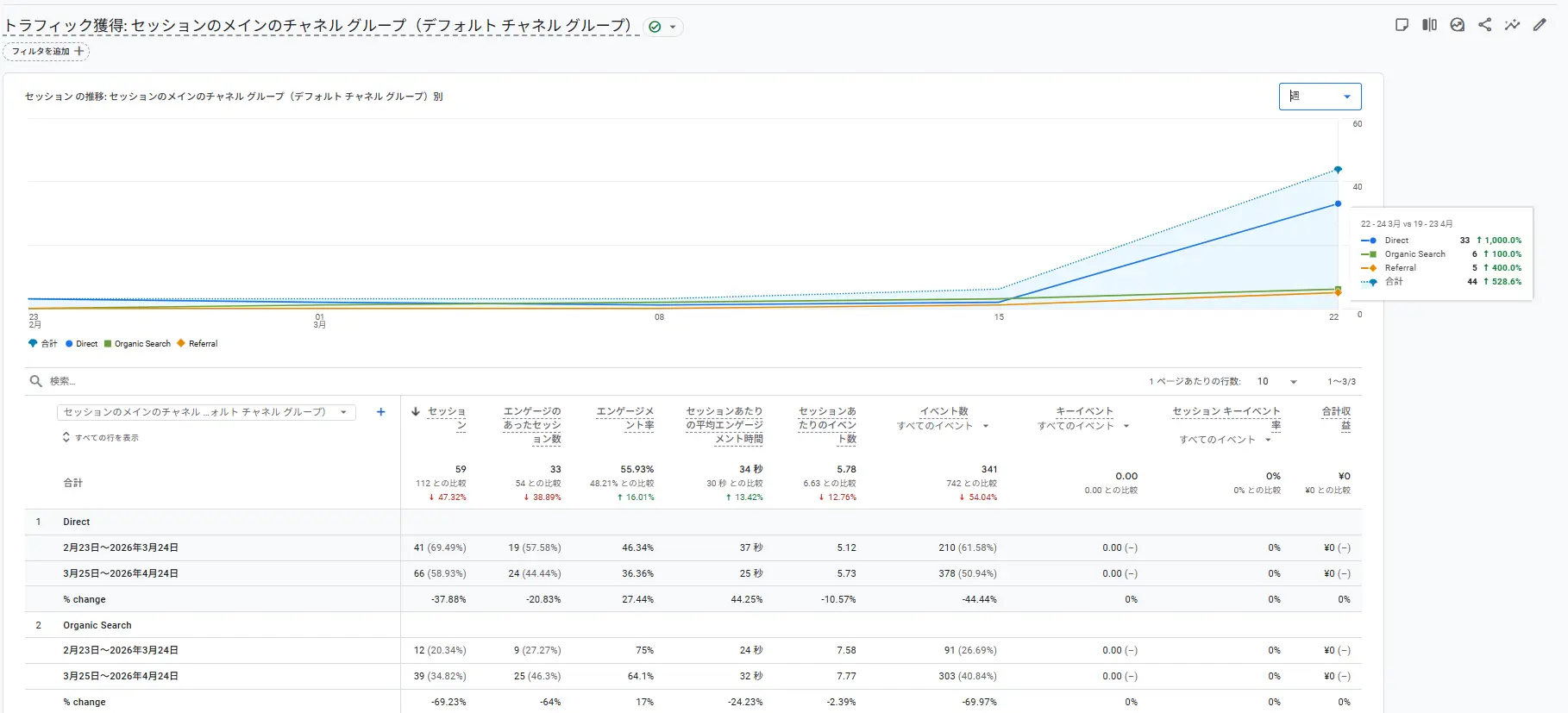This screenshot has height=713, width=1568.
Task: Sort by エンゲージメント率 column header
Action: (x=625, y=418)
